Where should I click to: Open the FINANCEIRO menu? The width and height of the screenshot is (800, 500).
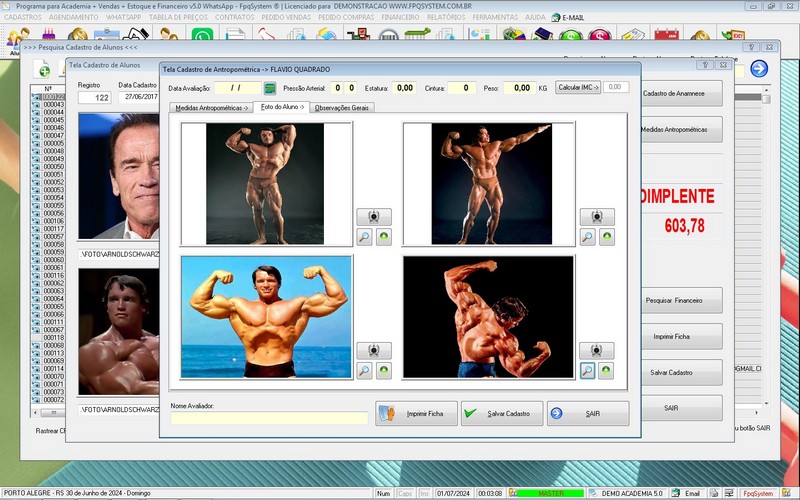coord(400,17)
